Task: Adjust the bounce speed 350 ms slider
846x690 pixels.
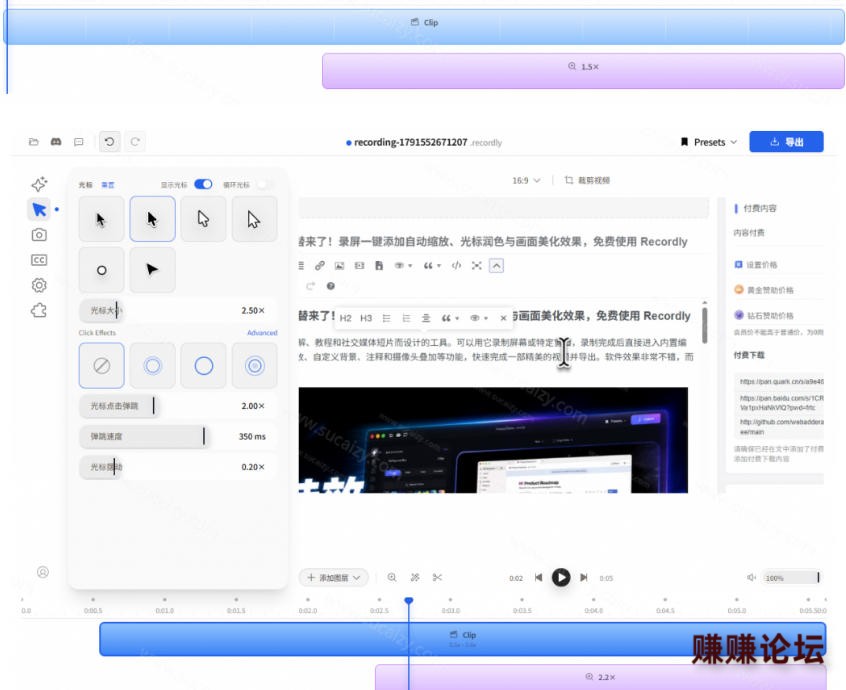Action: 178,436
